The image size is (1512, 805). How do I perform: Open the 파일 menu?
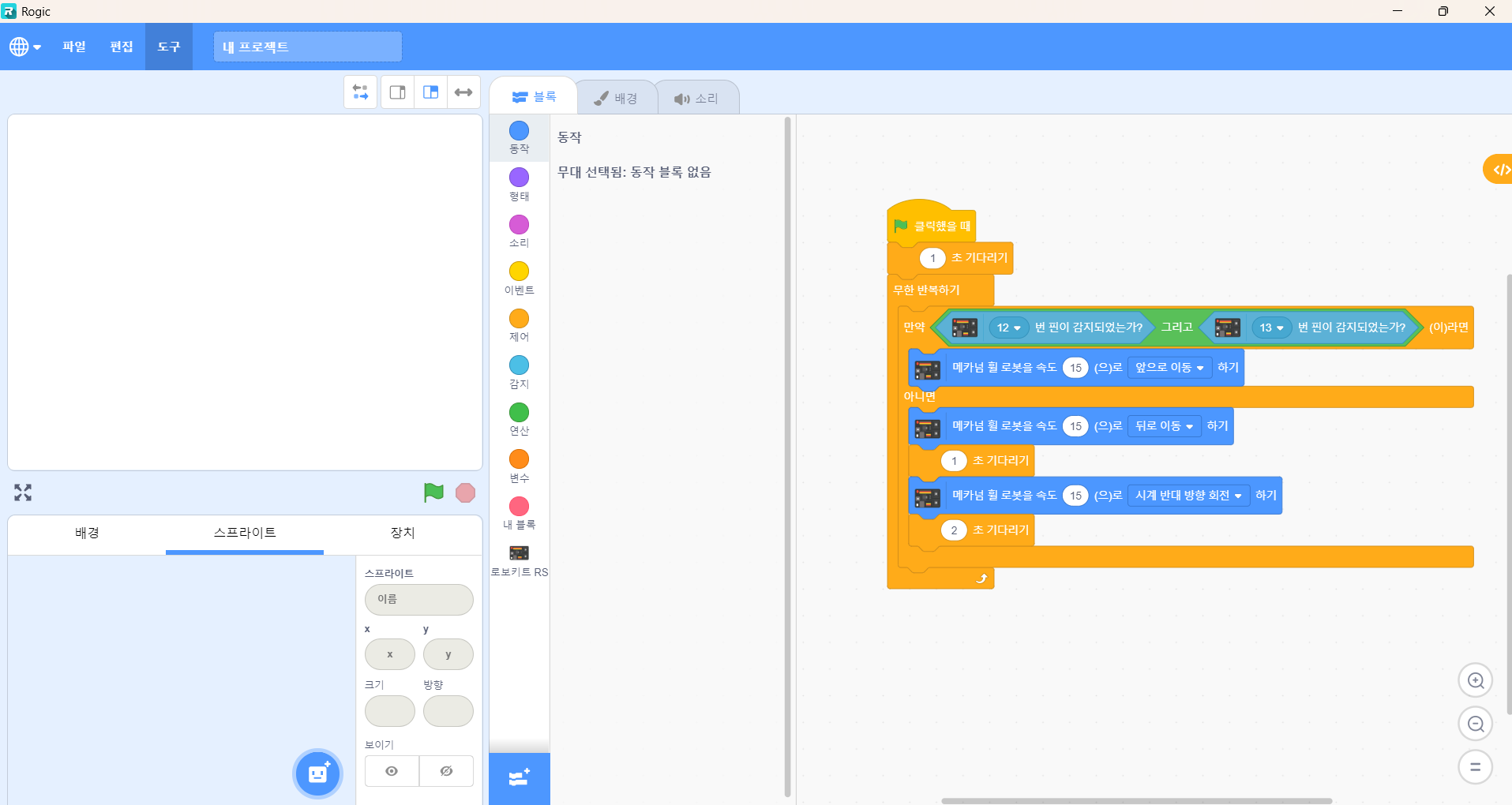click(74, 47)
